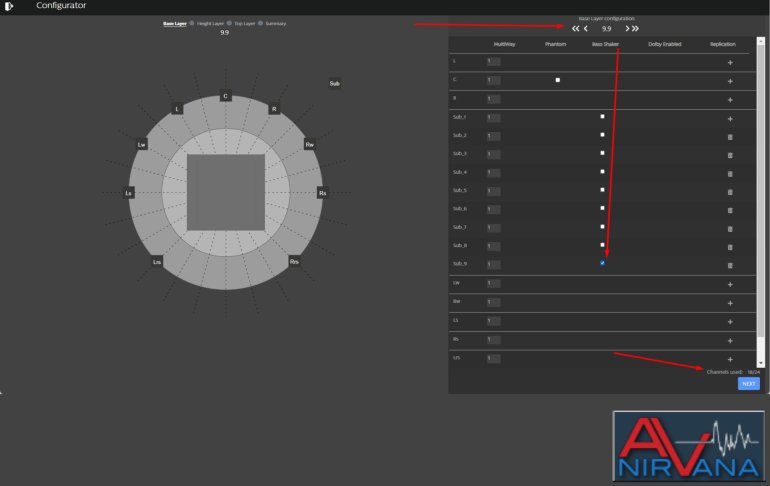
Task: Enable Phantom checkbox for C channel
Action: tap(557, 80)
